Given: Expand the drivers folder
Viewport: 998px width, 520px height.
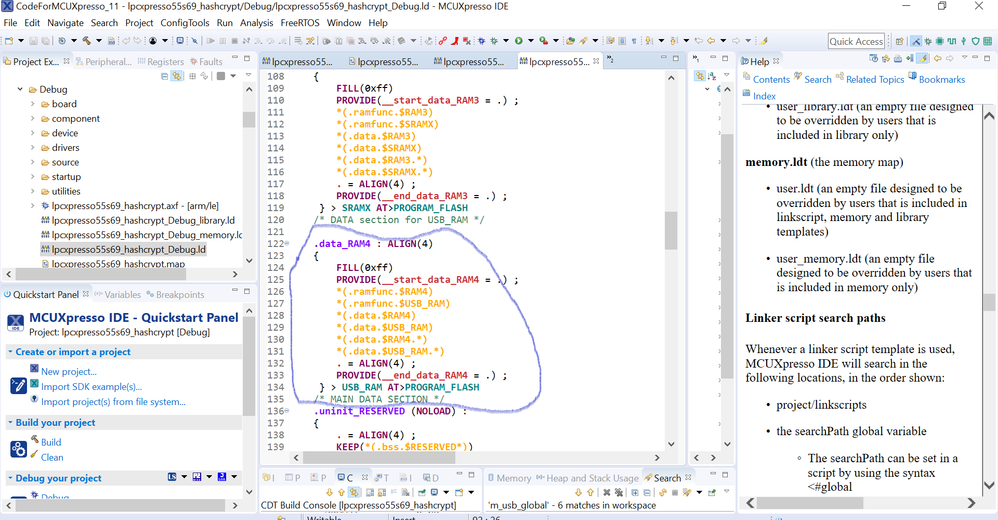Looking at the screenshot, I should pos(32,148).
